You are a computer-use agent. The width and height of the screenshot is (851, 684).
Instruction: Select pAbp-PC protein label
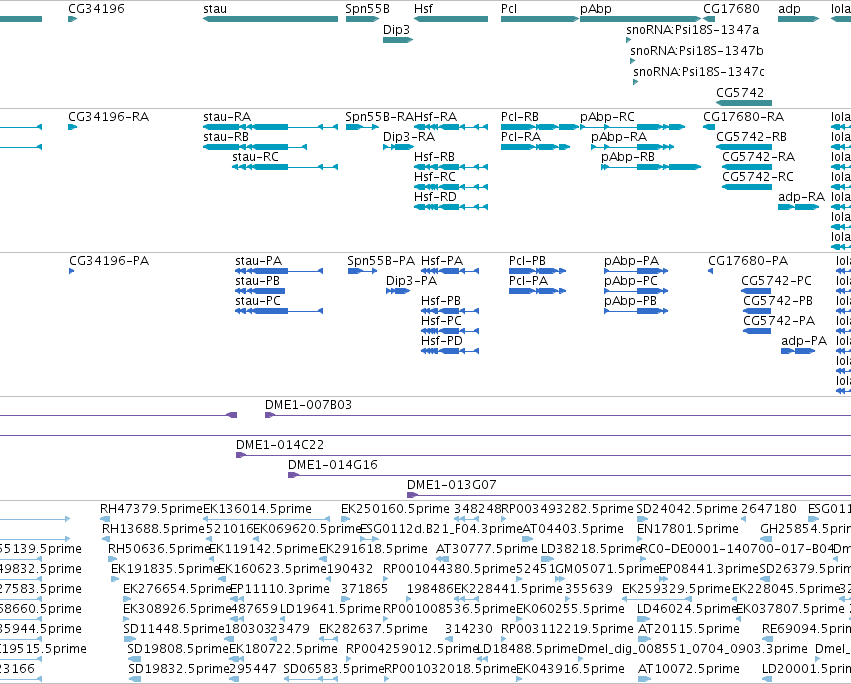coord(631,281)
